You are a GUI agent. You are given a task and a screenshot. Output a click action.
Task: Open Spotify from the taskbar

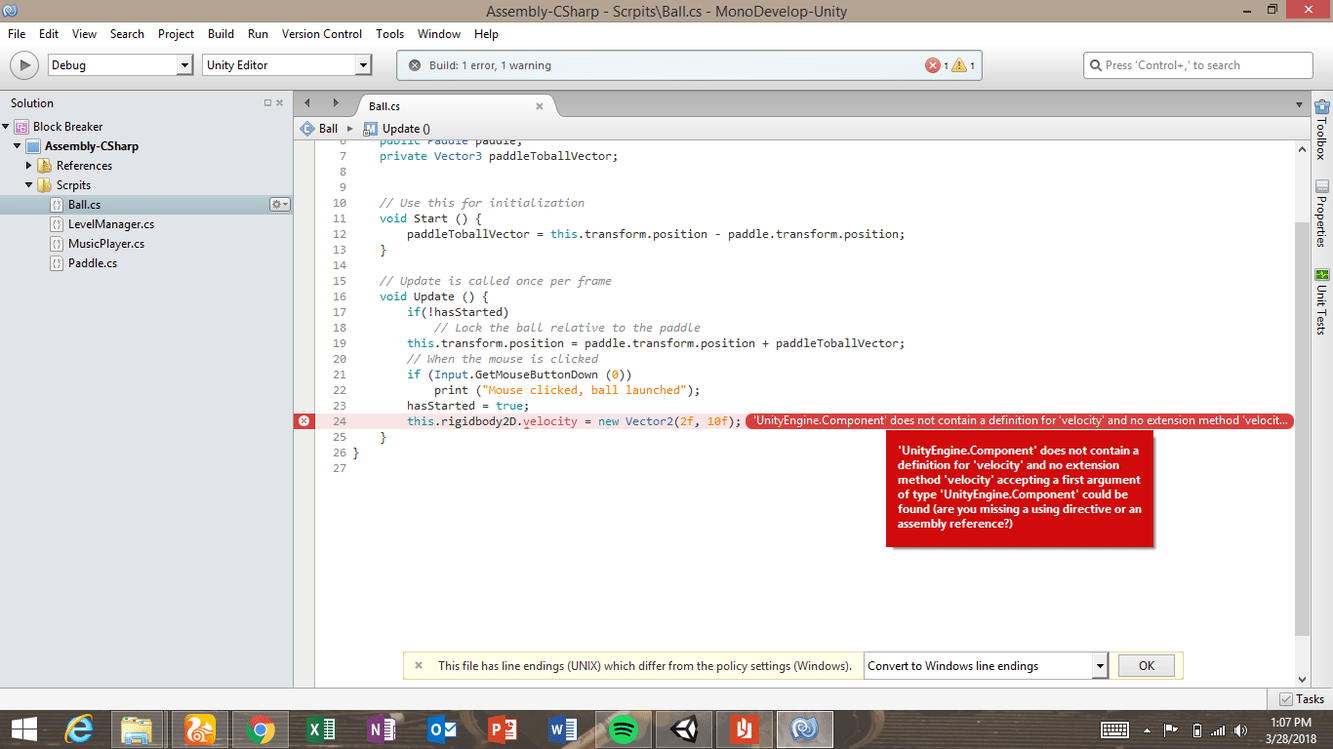[624, 729]
